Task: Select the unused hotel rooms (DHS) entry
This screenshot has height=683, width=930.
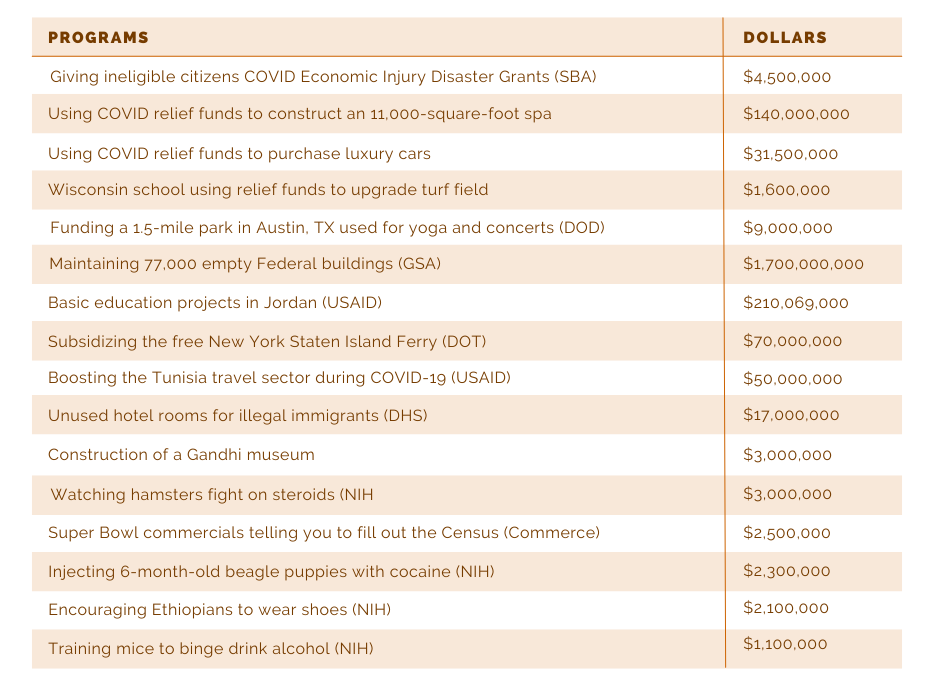Action: [237, 415]
